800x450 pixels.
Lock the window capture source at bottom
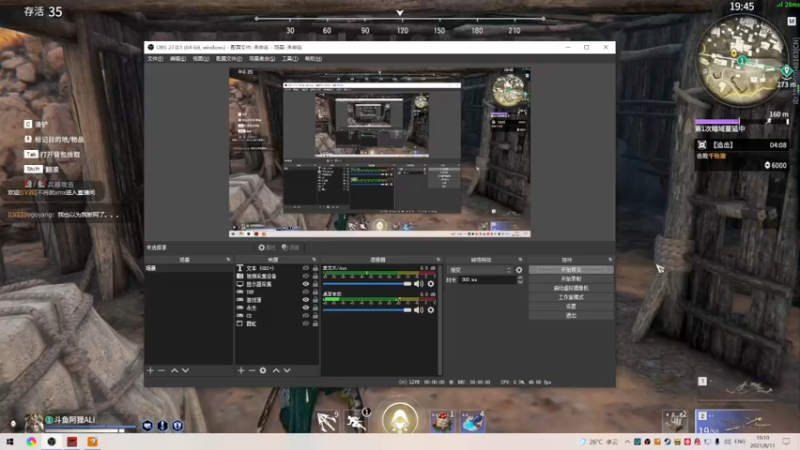[315, 323]
